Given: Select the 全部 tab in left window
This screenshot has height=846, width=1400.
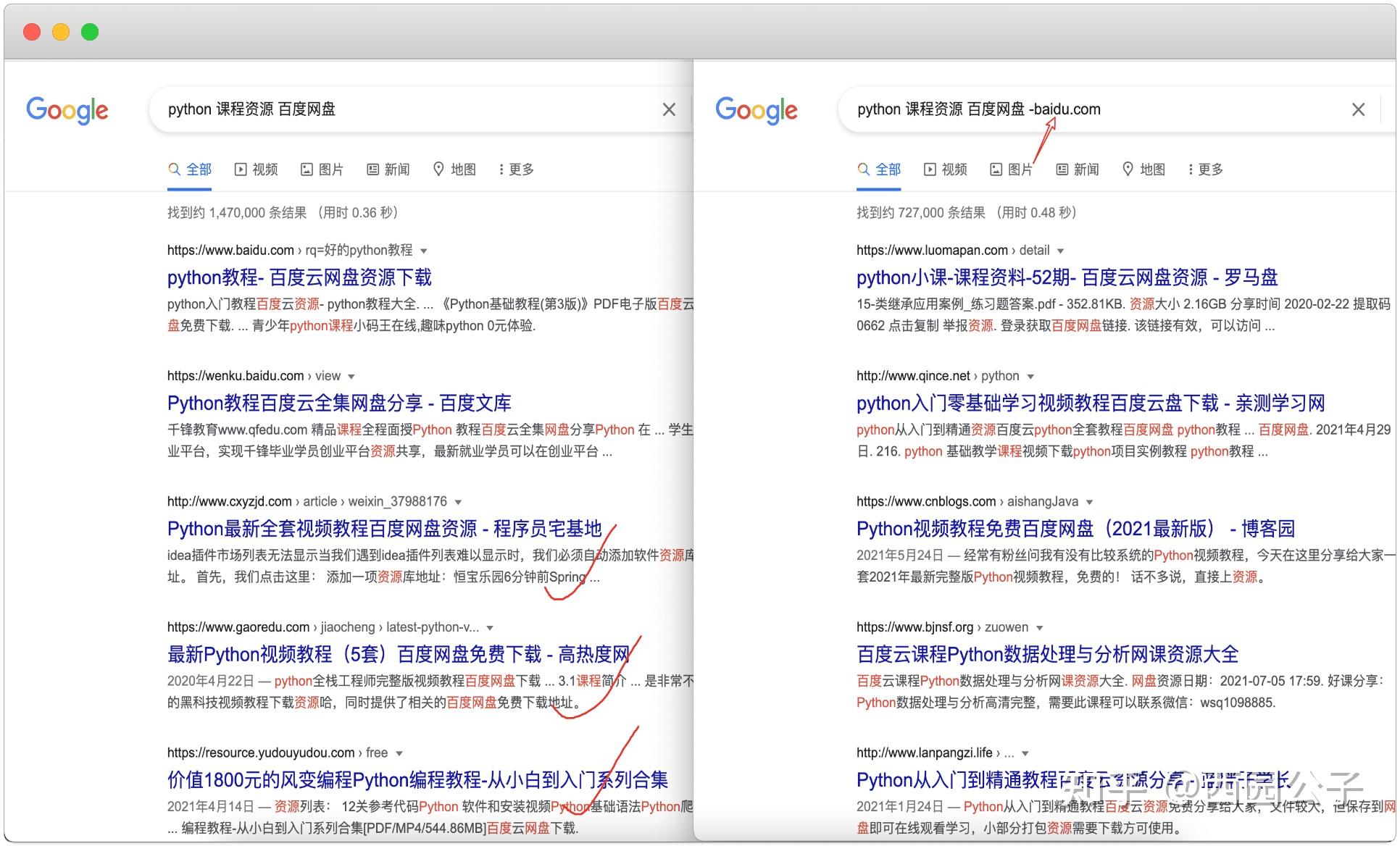Looking at the screenshot, I should coord(190,169).
